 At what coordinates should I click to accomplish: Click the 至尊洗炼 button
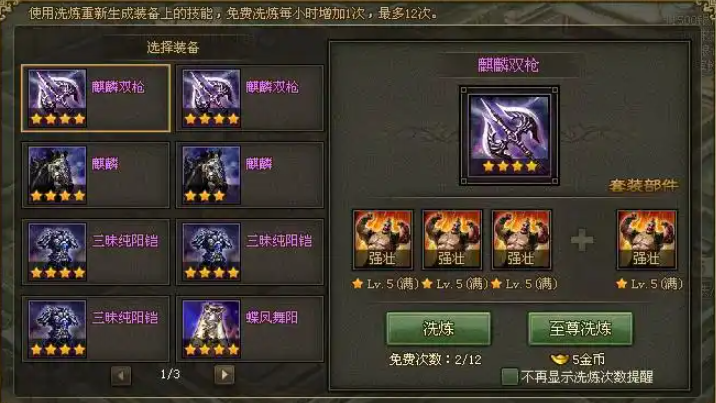[x=580, y=329]
